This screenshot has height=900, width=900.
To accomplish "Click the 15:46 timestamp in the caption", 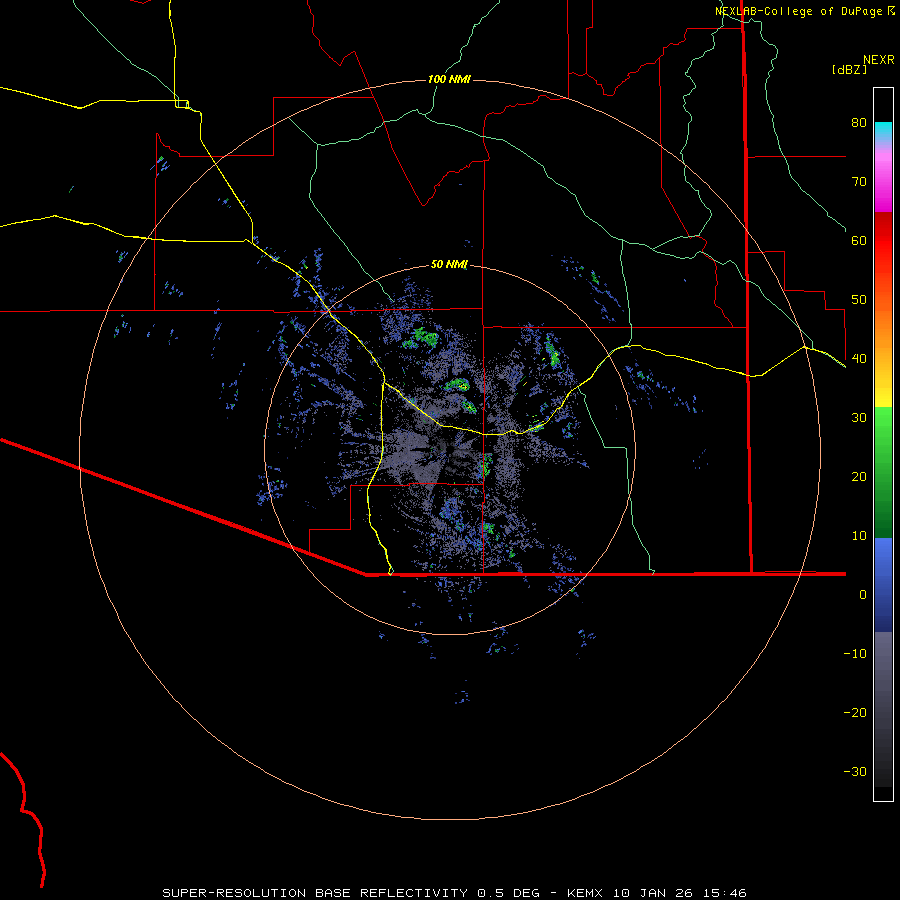I will click(723, 893).
